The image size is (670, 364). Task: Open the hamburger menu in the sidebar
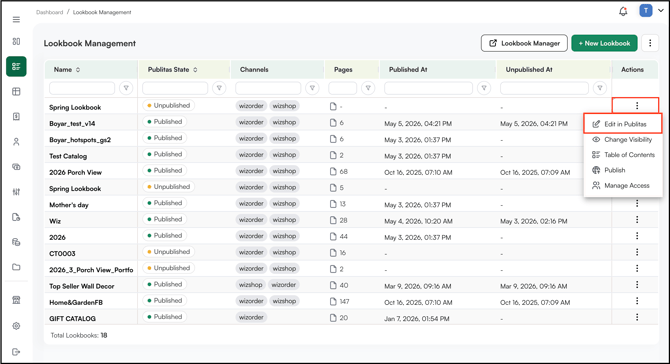pos(16,20)
